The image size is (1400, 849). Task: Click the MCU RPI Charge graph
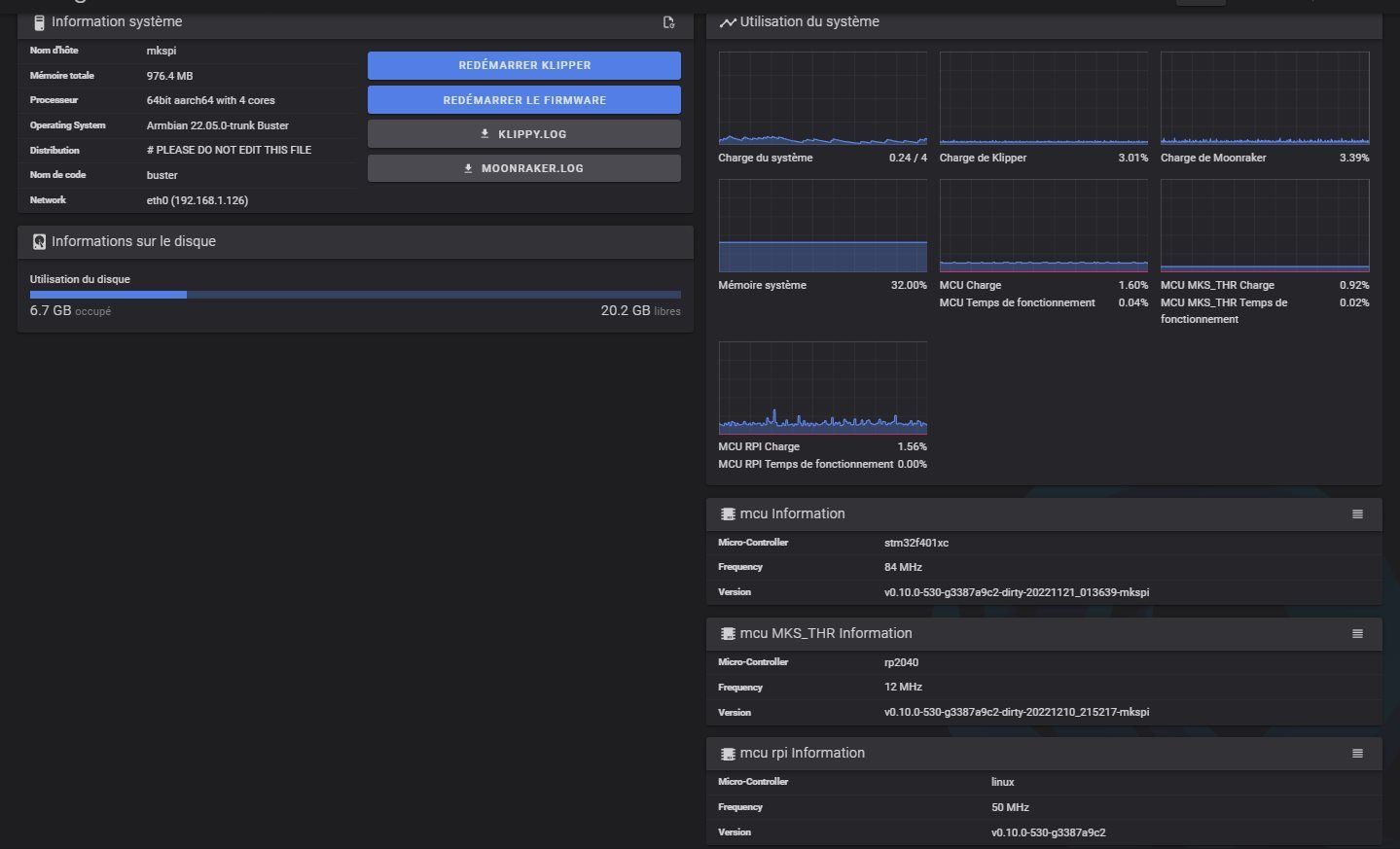click(822, 387)
